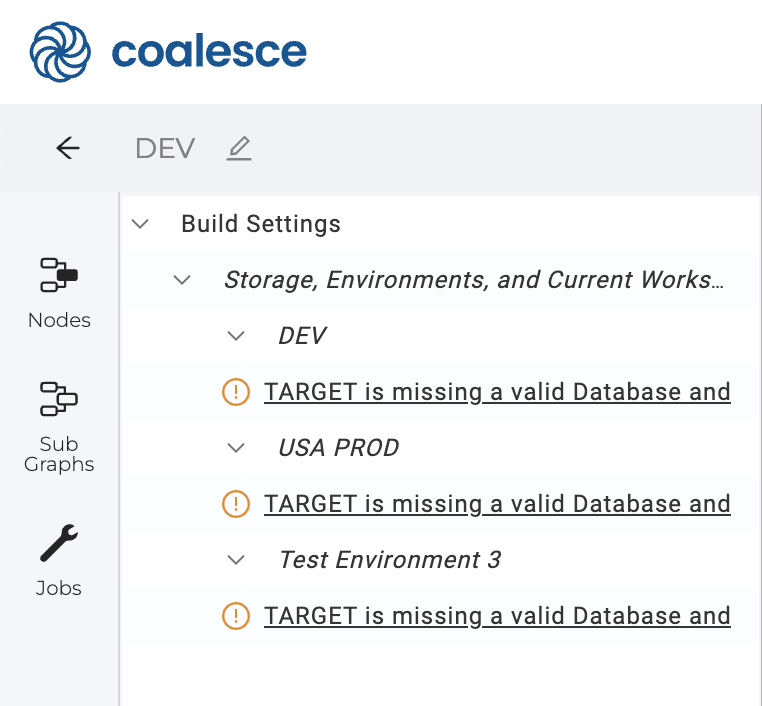Screen dimensions: 762x706
Task: Select the Test Environment 3 label
Action: [x=390, y=560]
